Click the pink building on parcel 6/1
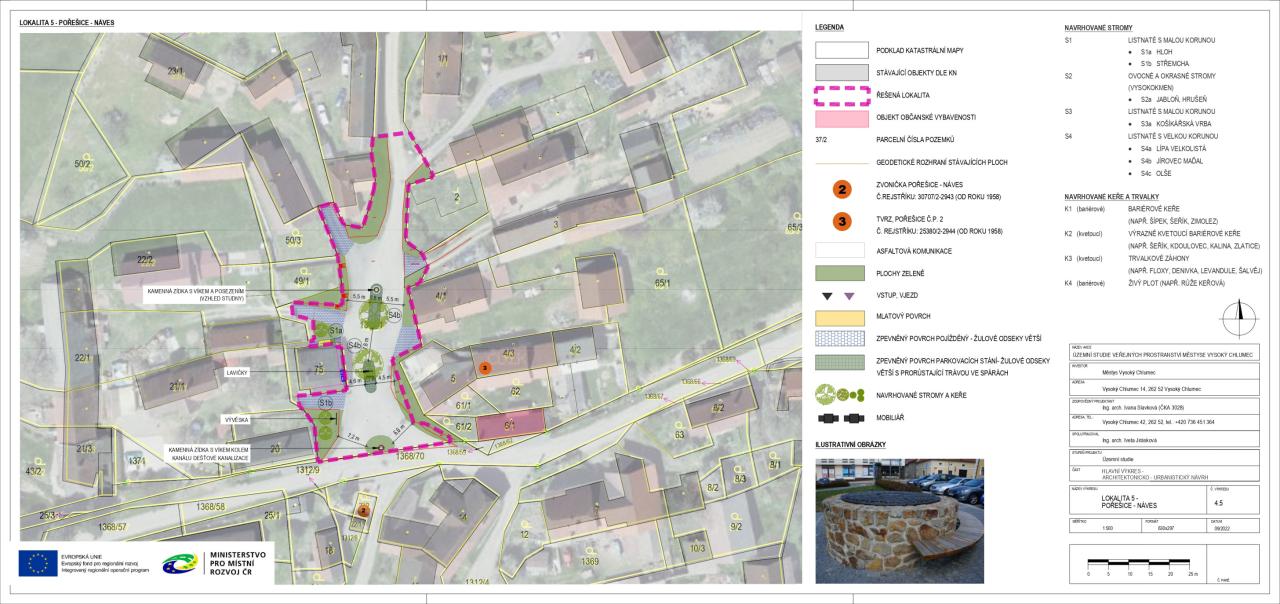This screenshot has height=604, width=1280. 510,426
